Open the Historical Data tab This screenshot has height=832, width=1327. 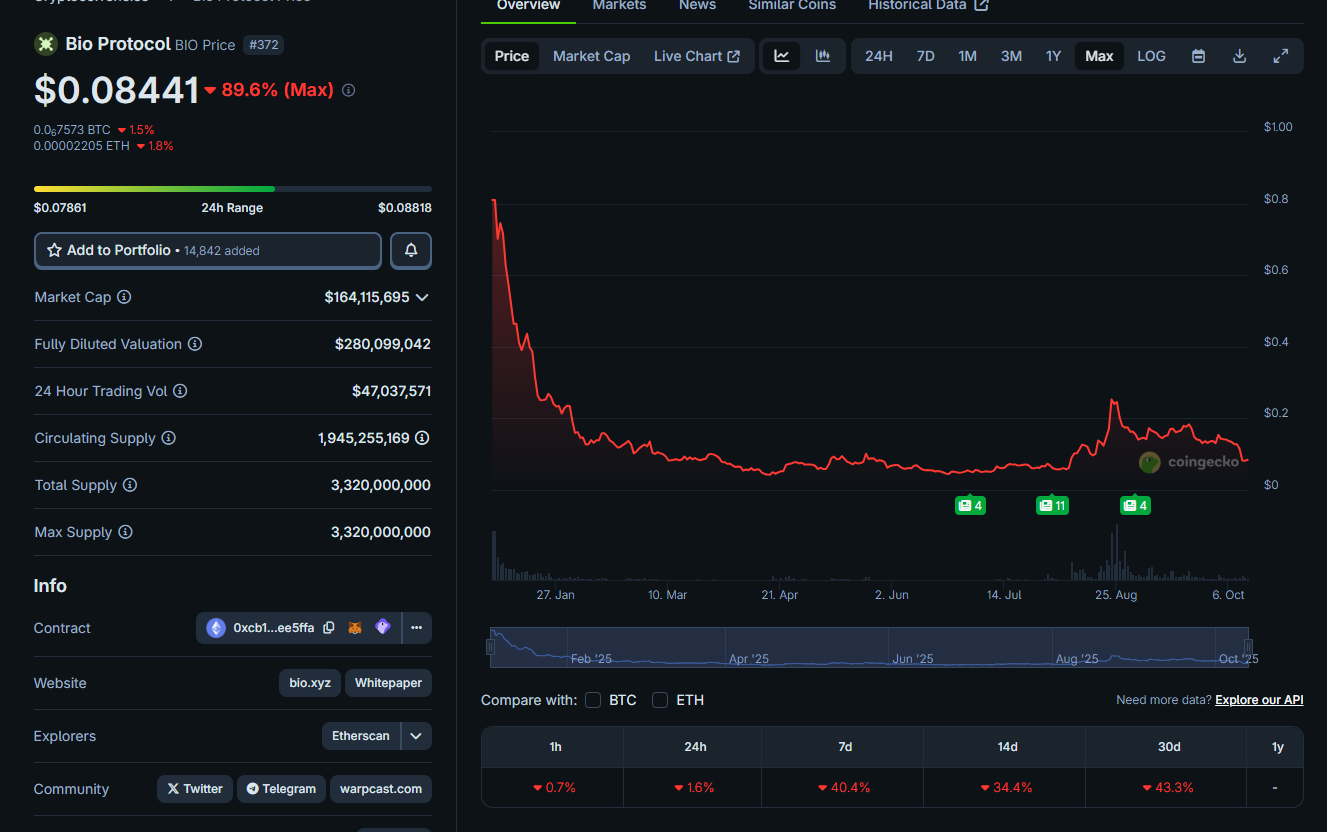(x=928, y=6)
